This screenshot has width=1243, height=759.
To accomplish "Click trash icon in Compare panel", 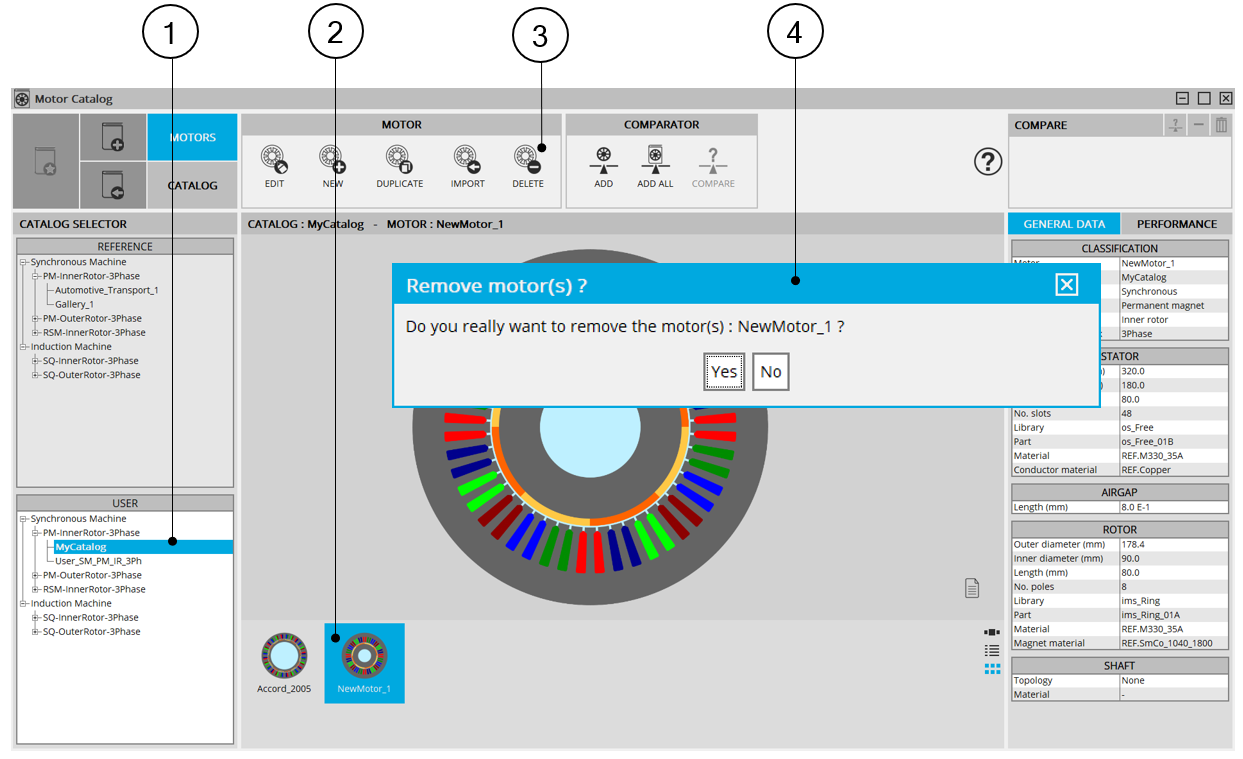I will point(1221,125).
